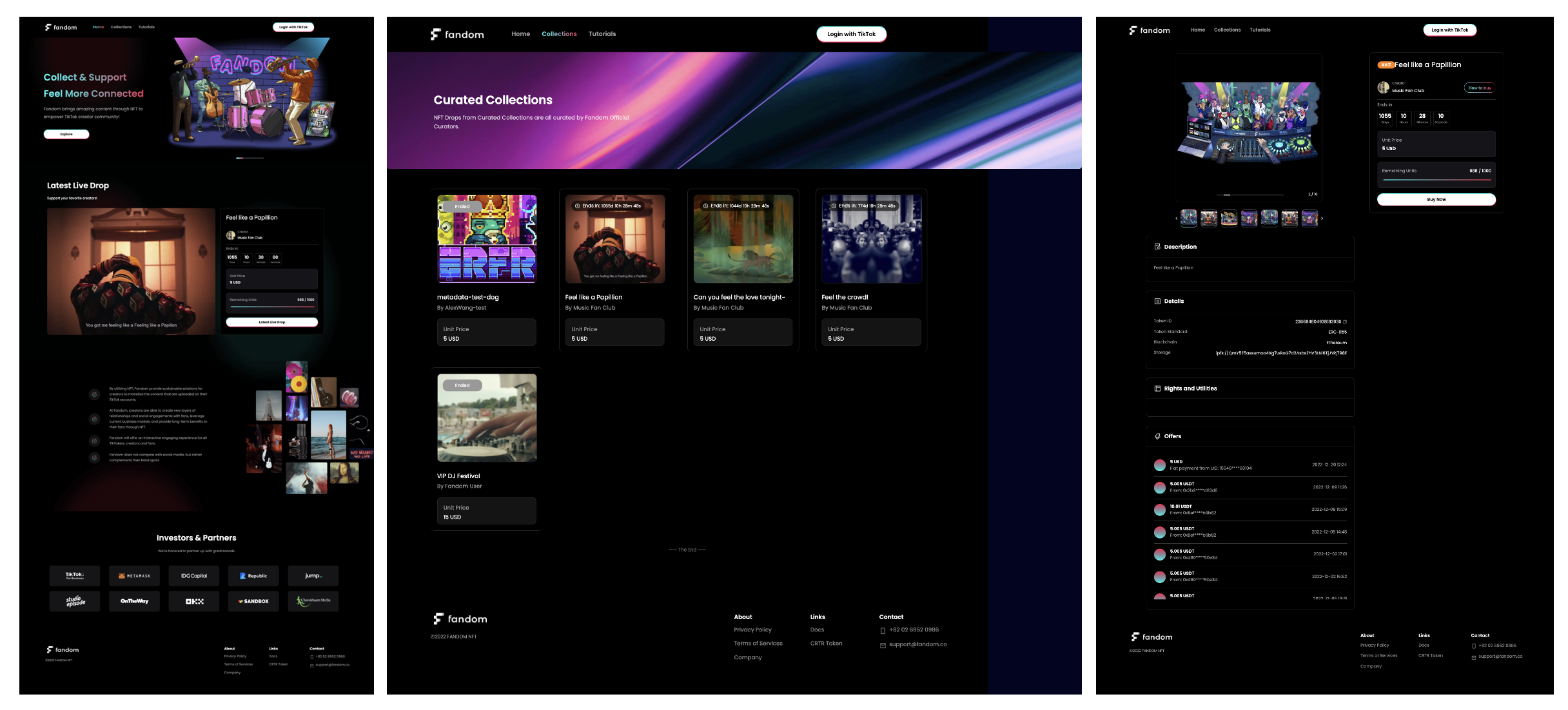1568x710 pixels.
Task: Click the OnTheWay partner logo
Action: (134, 601)
